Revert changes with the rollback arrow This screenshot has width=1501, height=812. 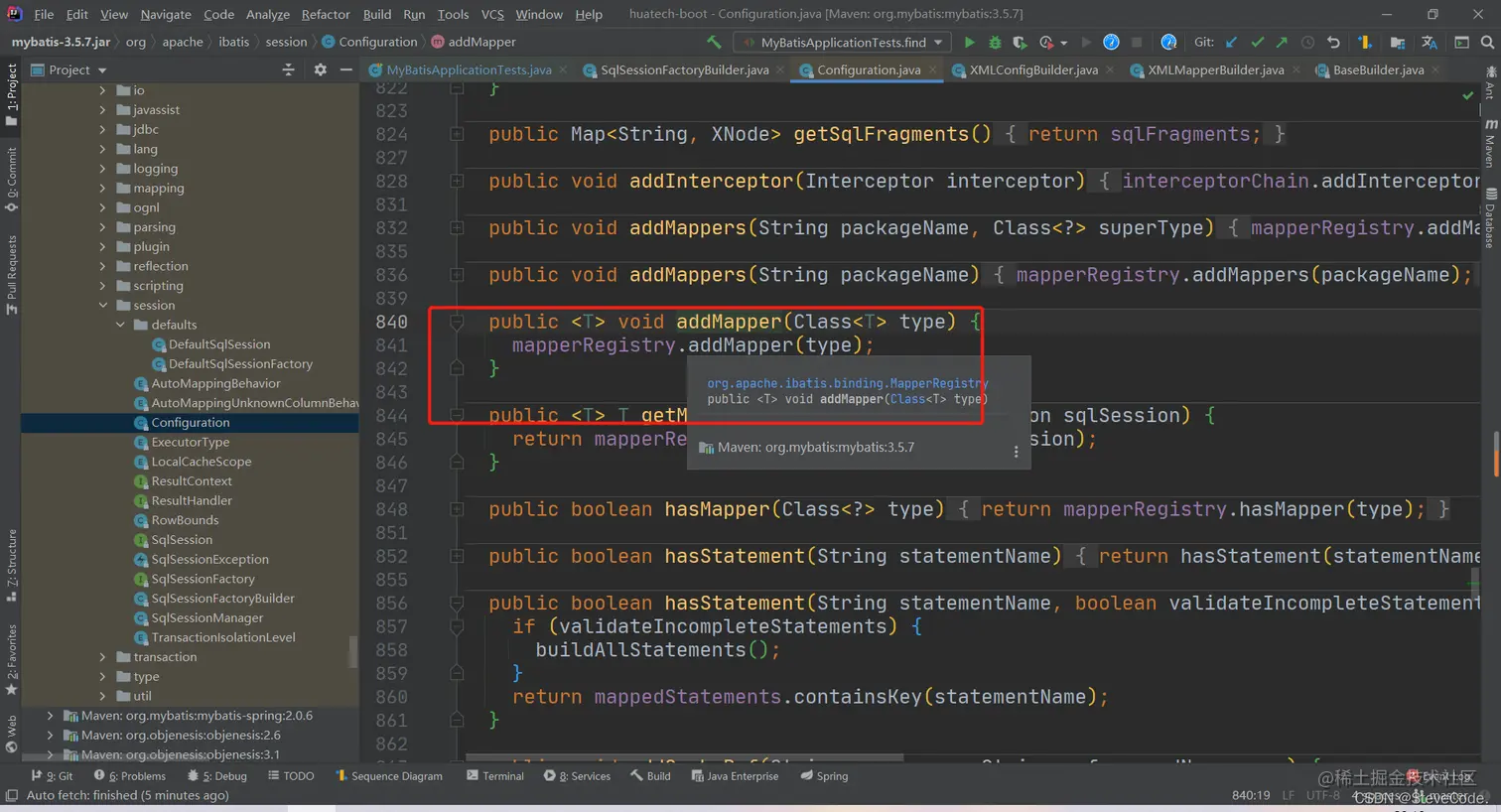pos(1333,42)
